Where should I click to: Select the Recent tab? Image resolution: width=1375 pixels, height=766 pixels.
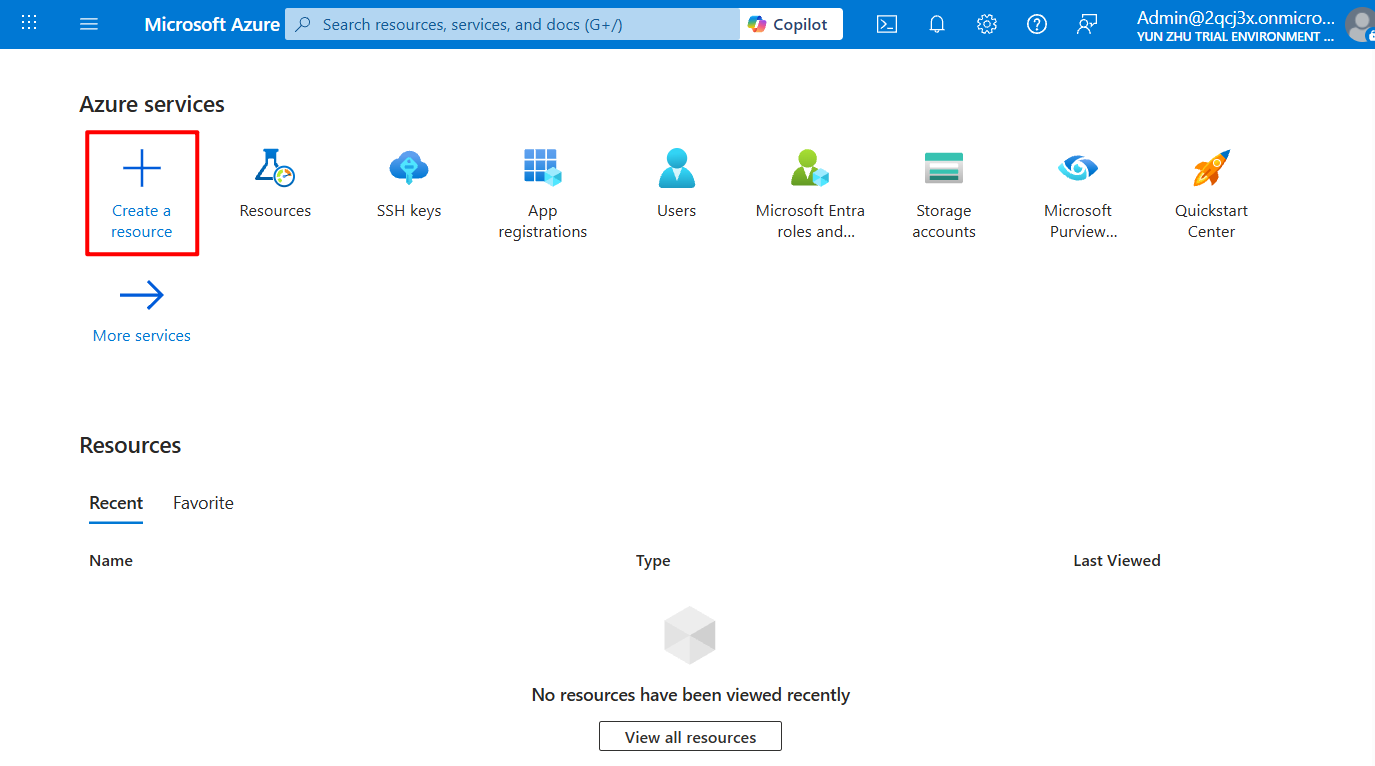116,503
